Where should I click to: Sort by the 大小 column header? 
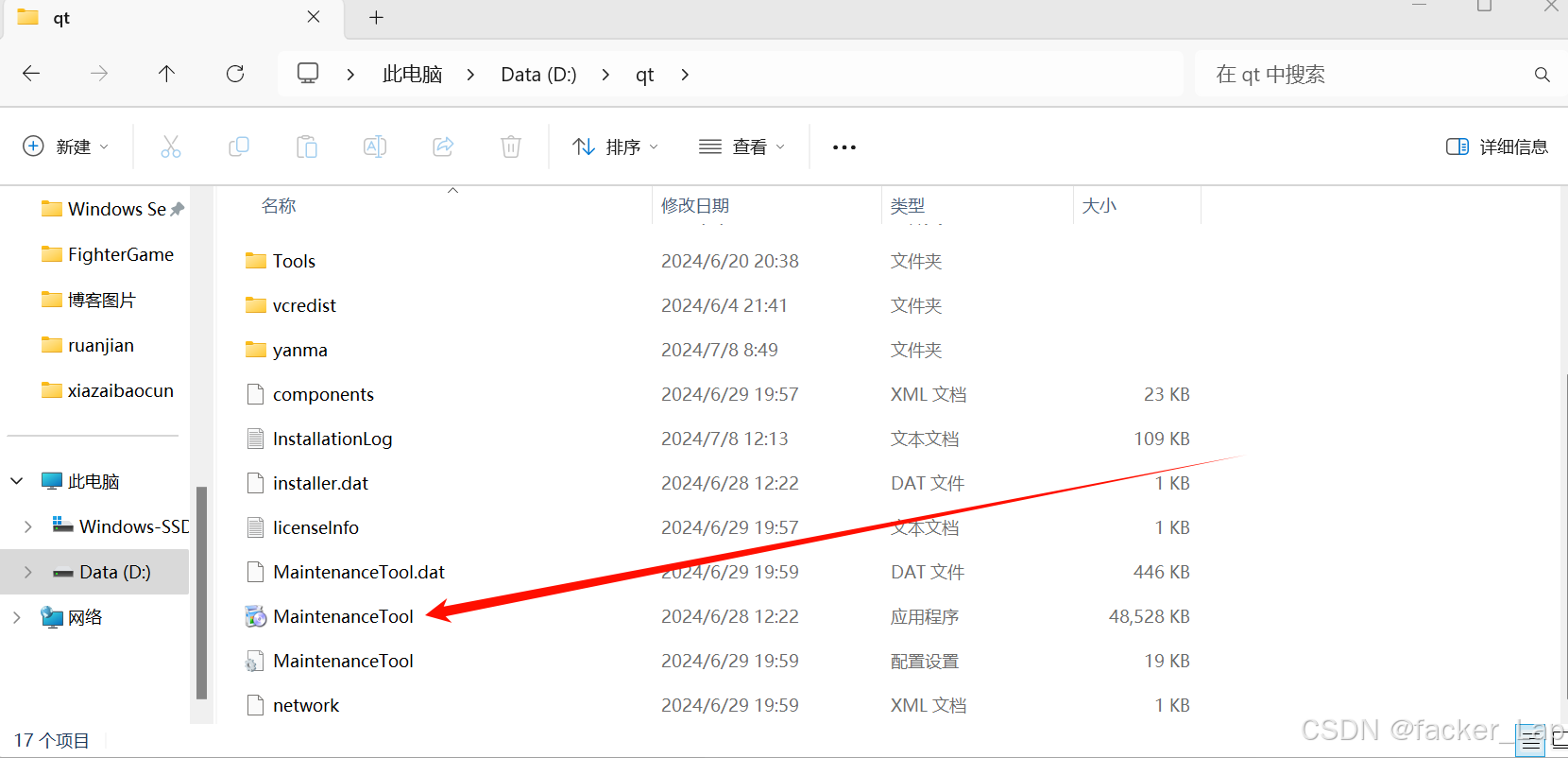pos(1099,205)
